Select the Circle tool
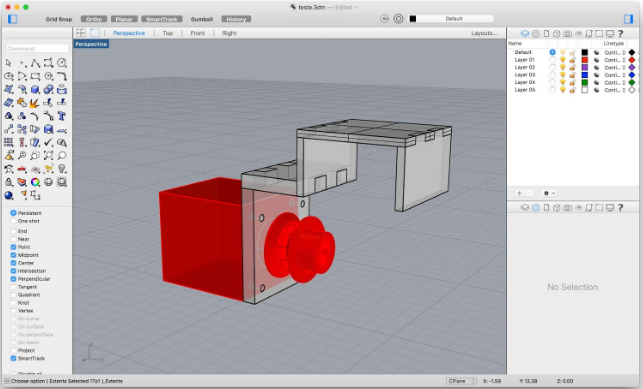Screen dimensions: 643x389 click(x=62, y=63)
